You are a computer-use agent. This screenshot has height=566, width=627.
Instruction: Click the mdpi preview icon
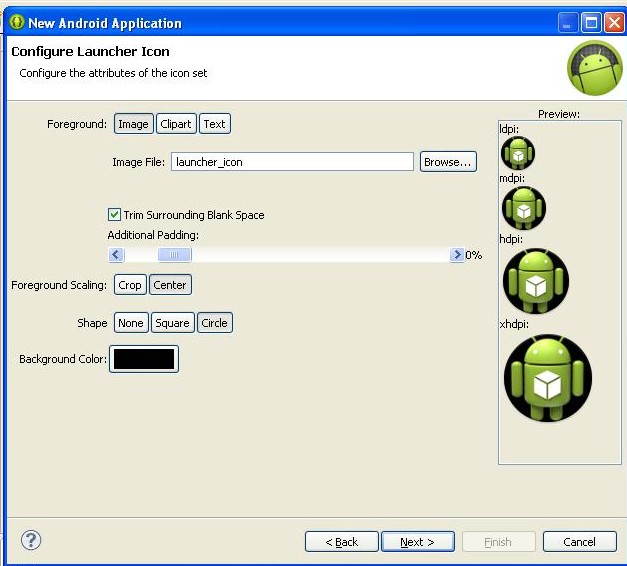point(524,208)
